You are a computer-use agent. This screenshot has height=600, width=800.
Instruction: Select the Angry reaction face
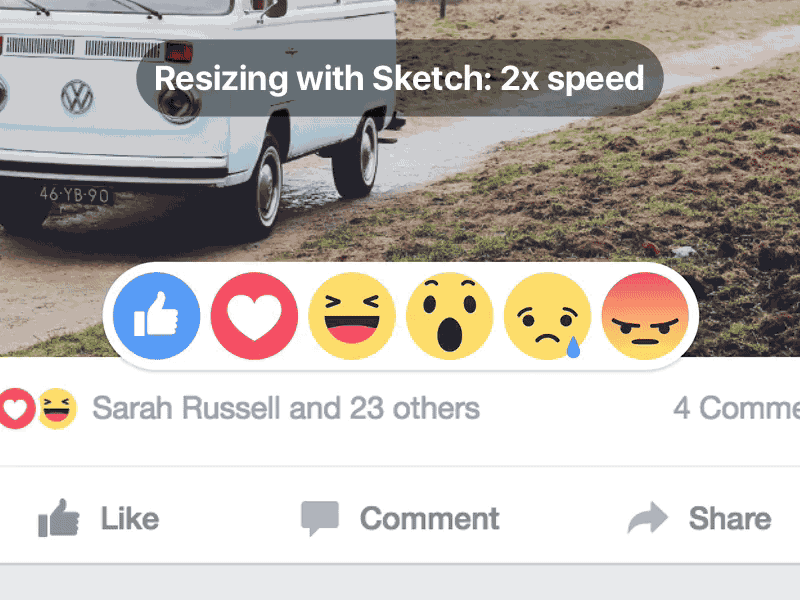click(x=646, y=316)
